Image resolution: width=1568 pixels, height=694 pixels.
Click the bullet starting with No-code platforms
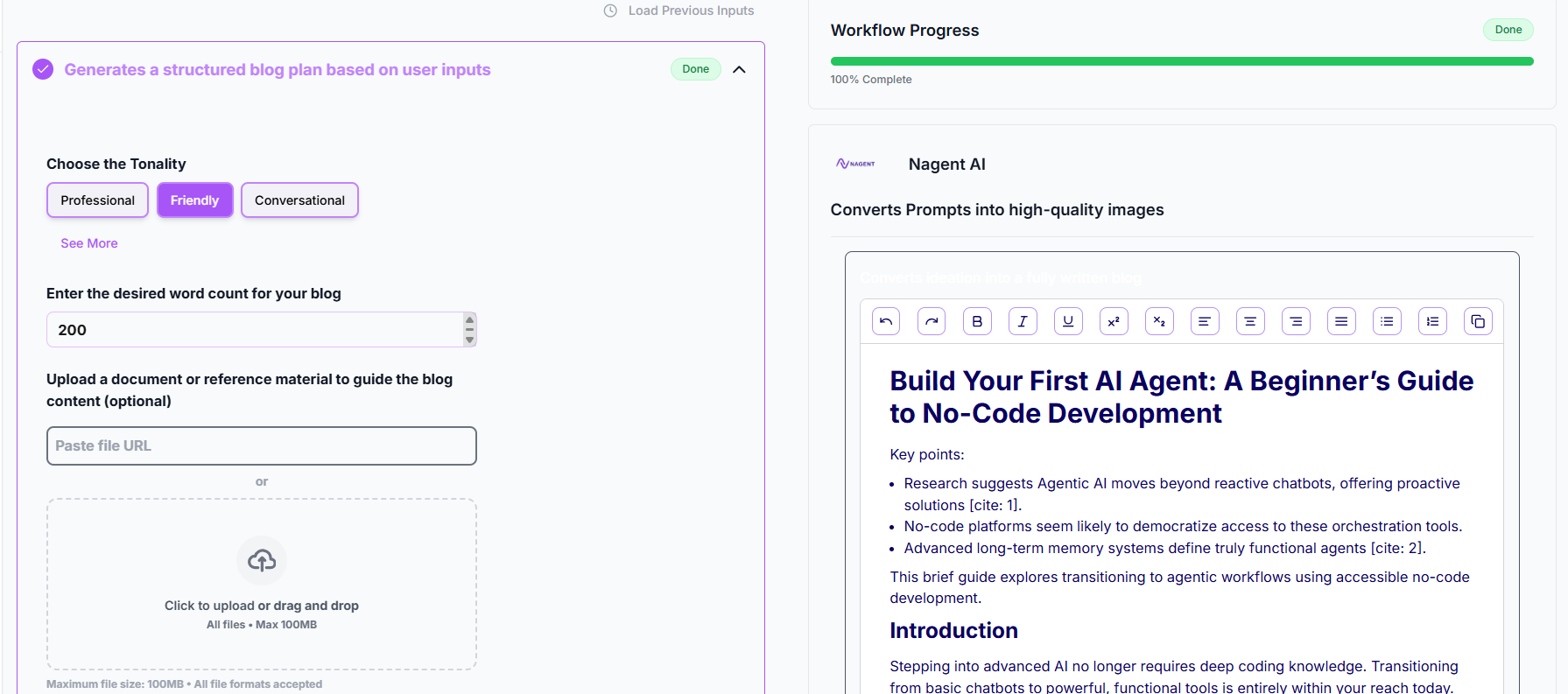(1183, 527)
